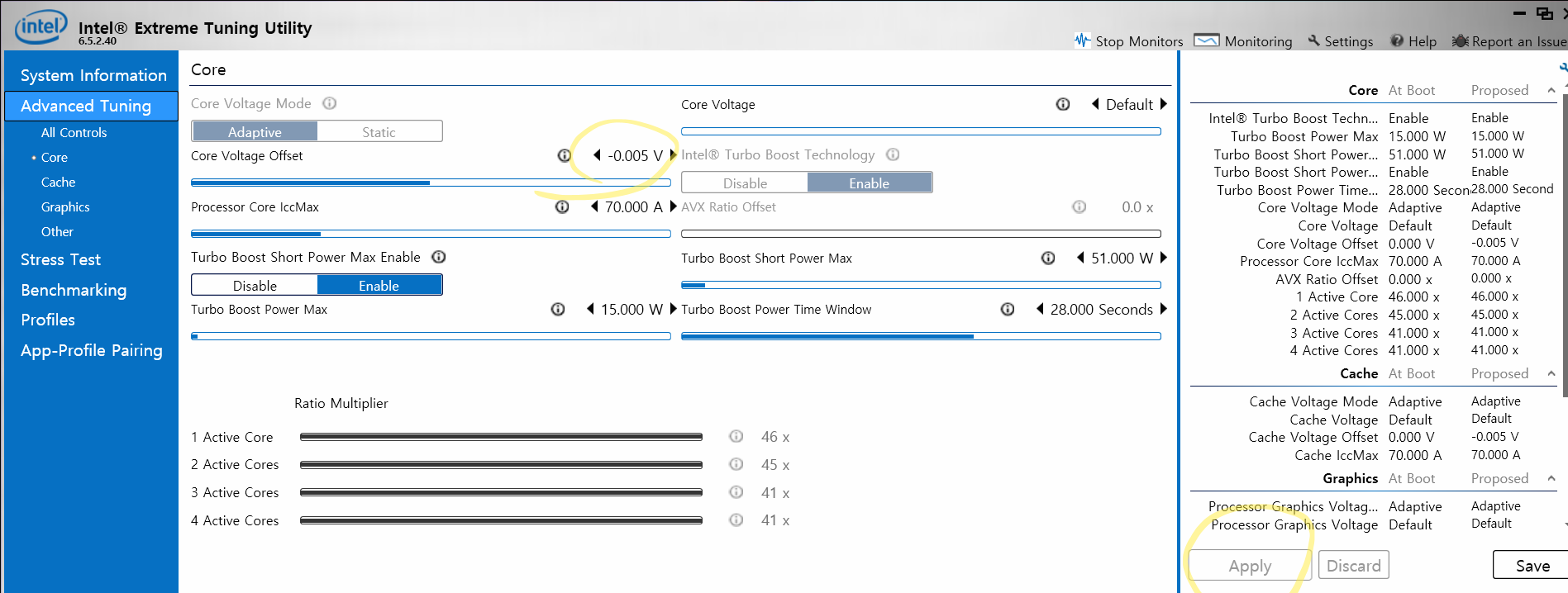1568x593 pixels.
Task: Increase Turbo Boost Power Time Window
Action: [x=1163, y=309]
